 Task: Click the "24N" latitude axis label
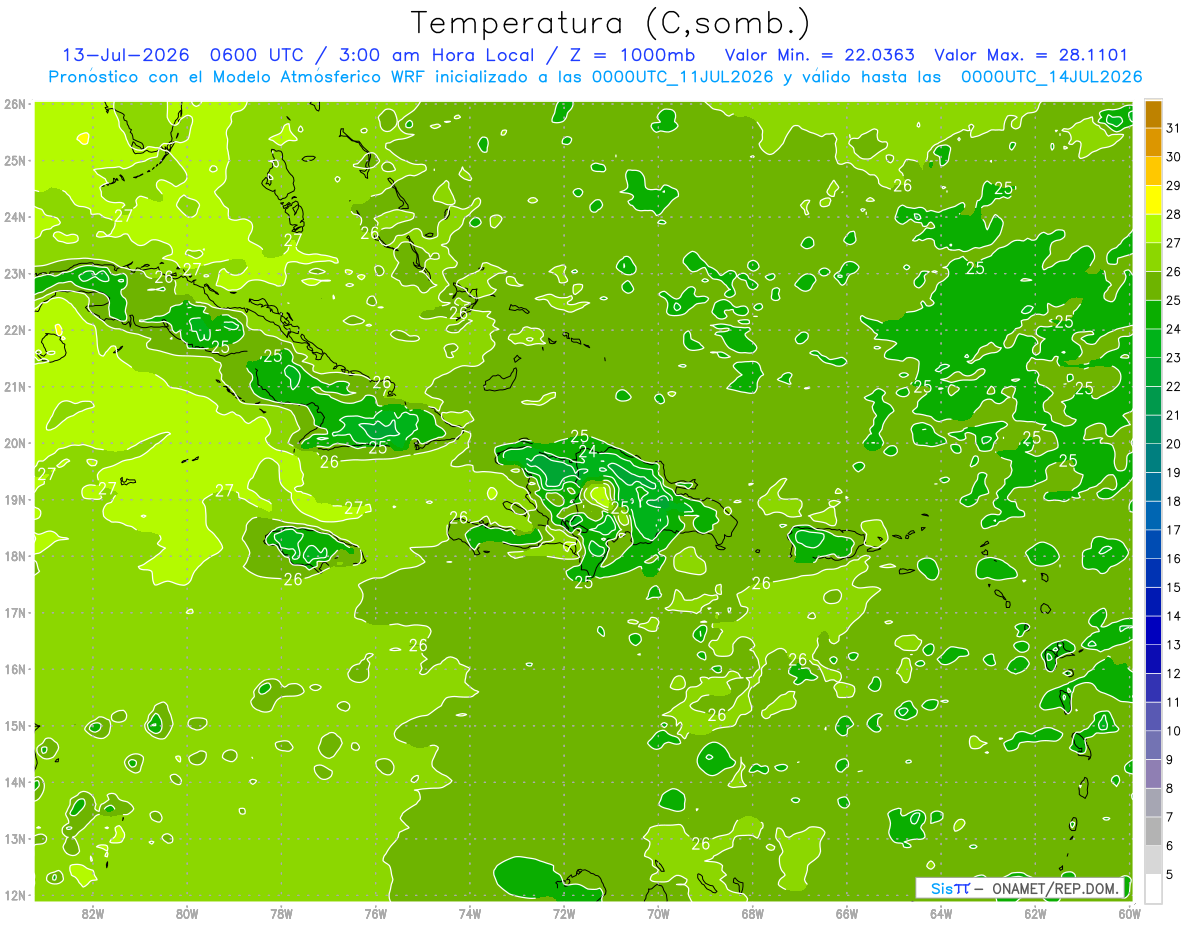click(15, 217)
